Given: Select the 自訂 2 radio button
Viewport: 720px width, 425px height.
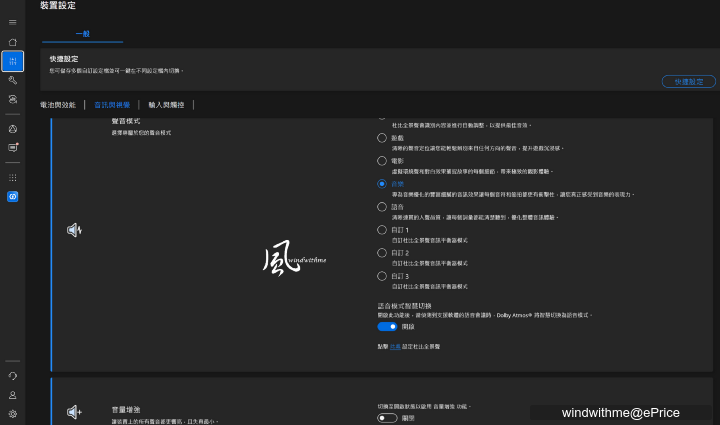Looking at the screenshot, I should click(382, 253).
